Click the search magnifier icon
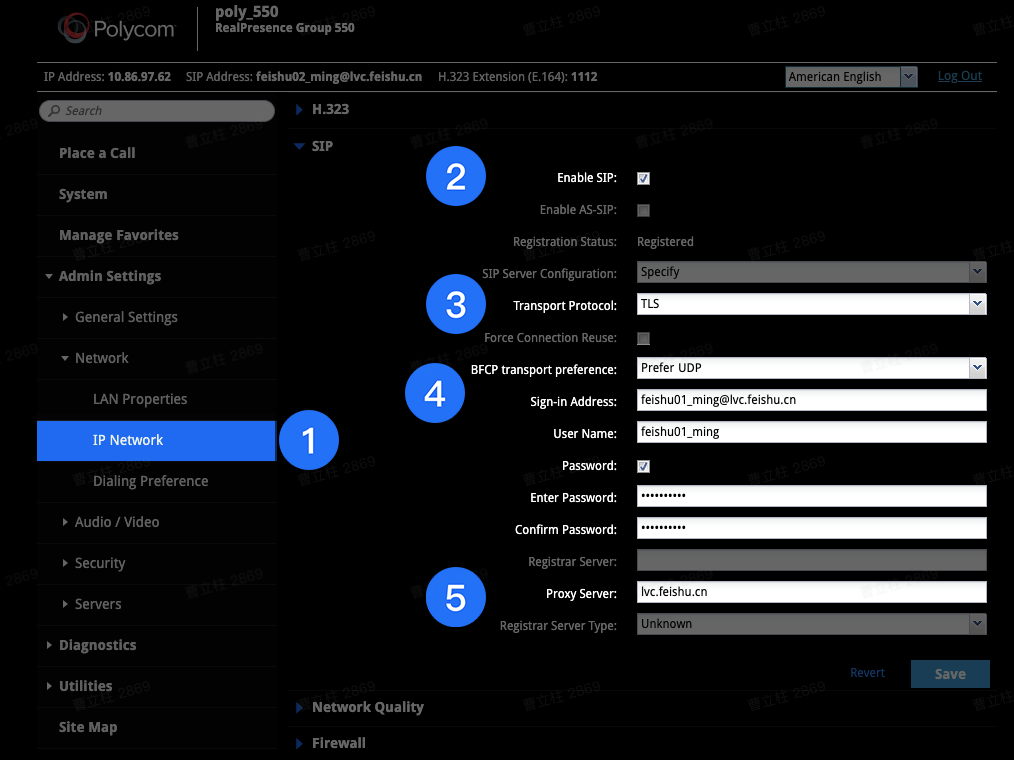This screenshot has height=760, width=1014. coord(54,111)
